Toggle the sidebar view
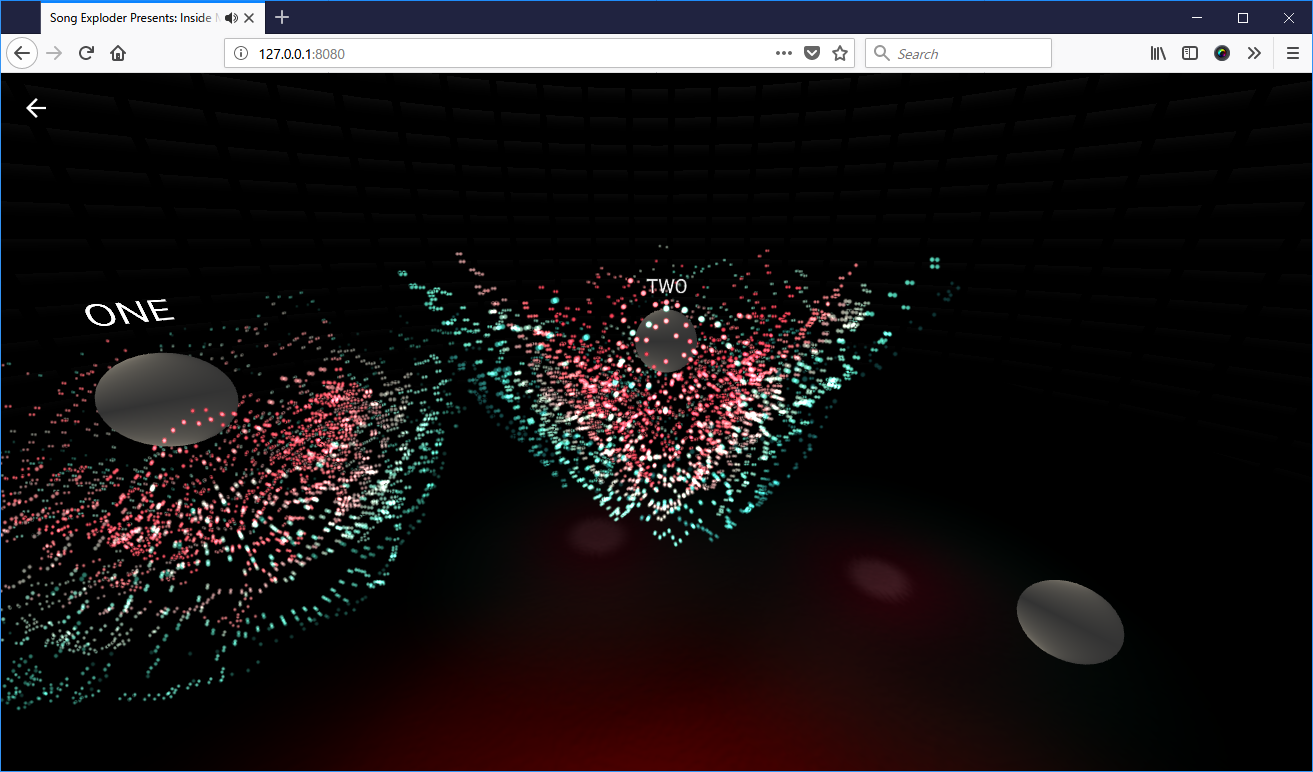Viewport: 1313px width, 772px height. click(x=1190, y=54)
